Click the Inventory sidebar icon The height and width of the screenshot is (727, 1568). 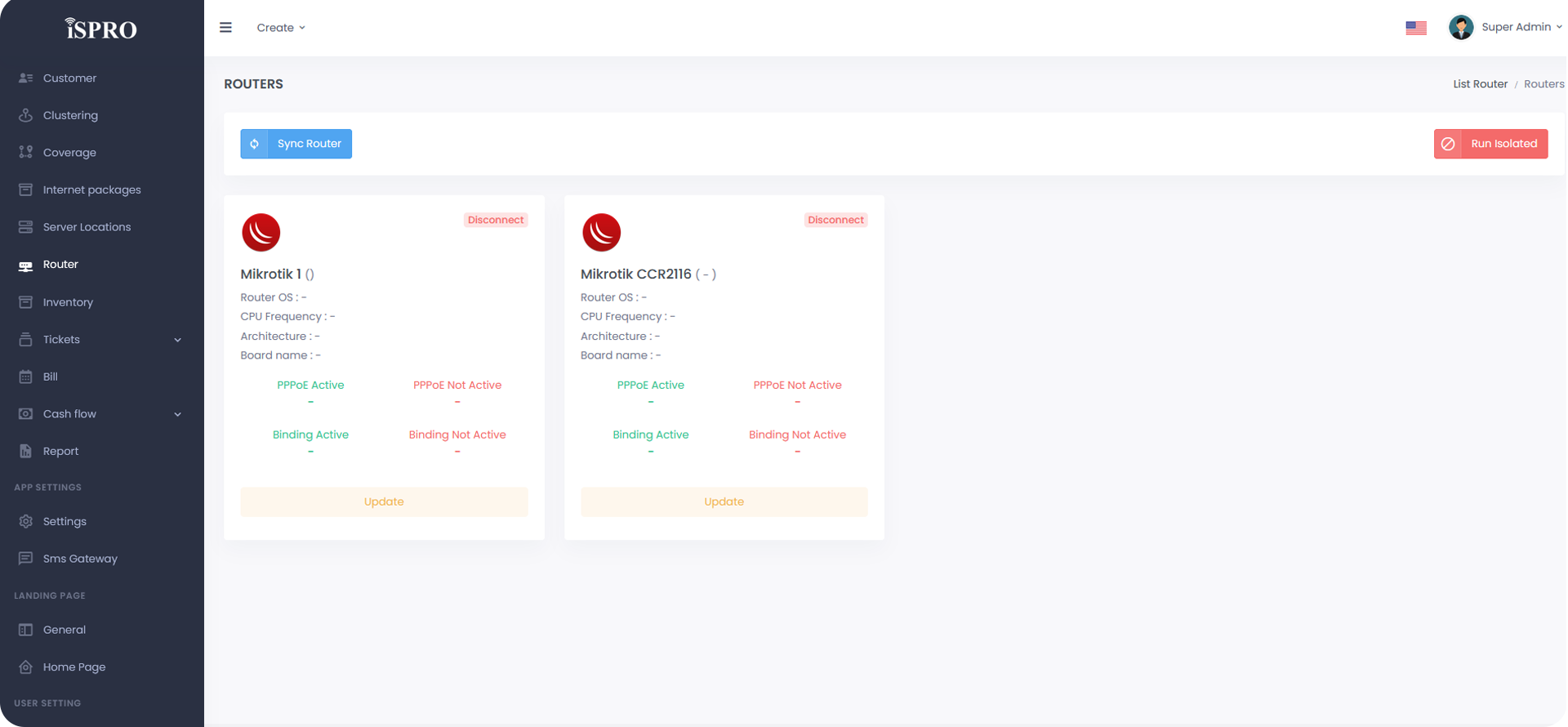click(25, 302)
